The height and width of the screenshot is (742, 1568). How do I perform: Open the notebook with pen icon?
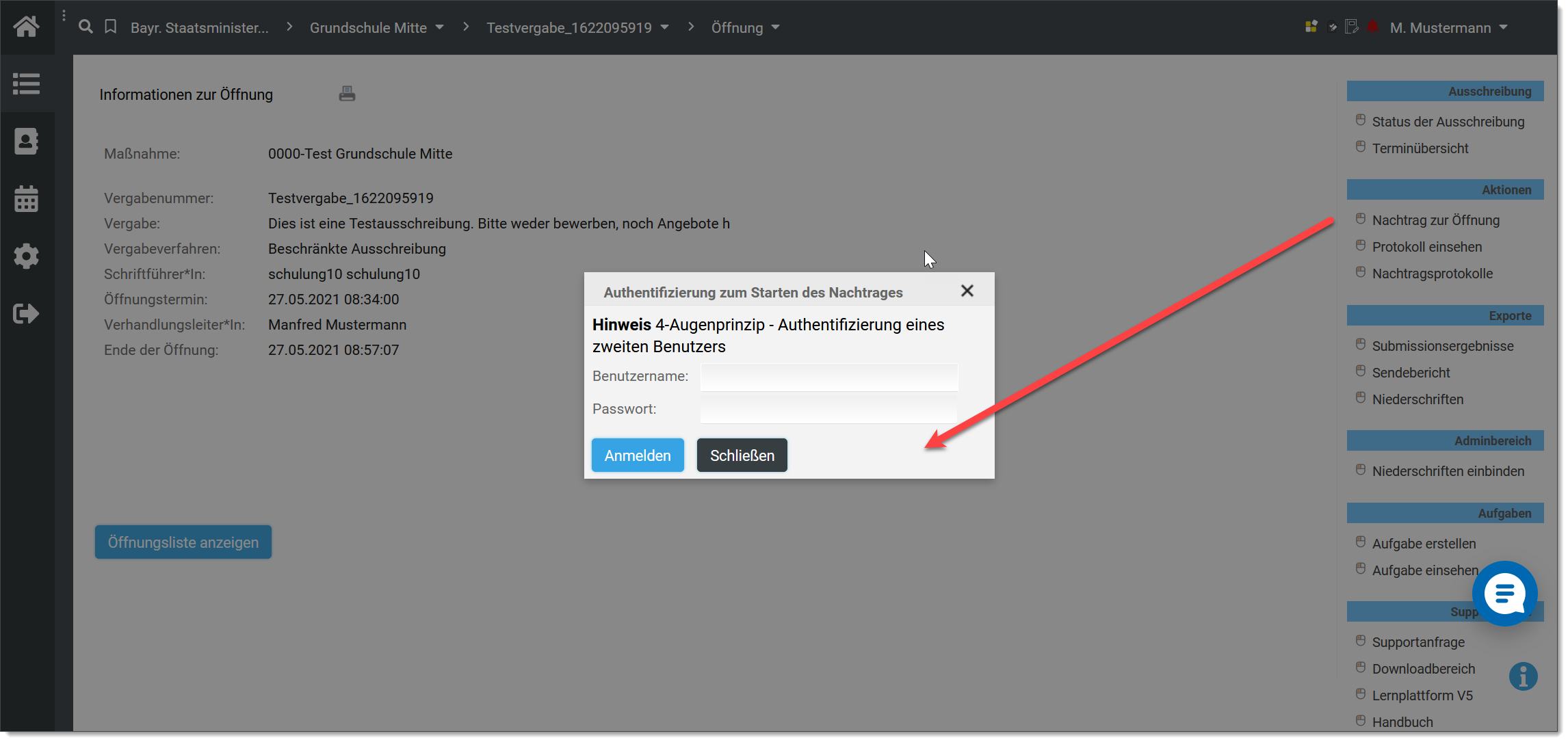pos(1352,27)
